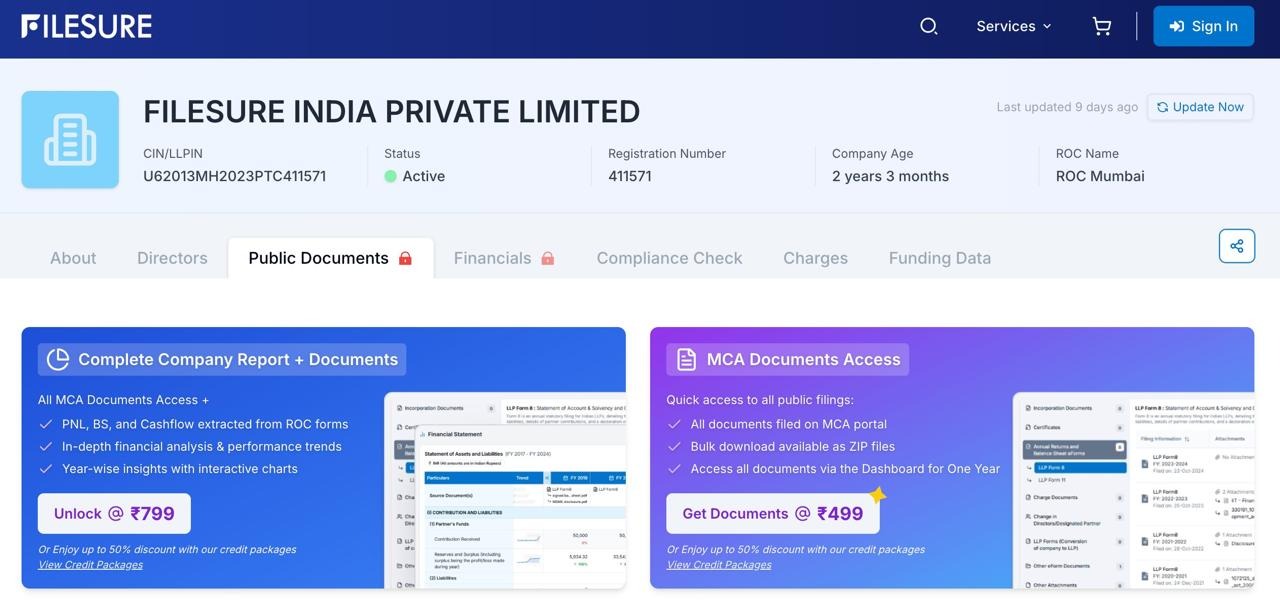This screenshot has height=605, width=1280.
Task: Switch to the About tab
Action: click(x=73, y=258)
